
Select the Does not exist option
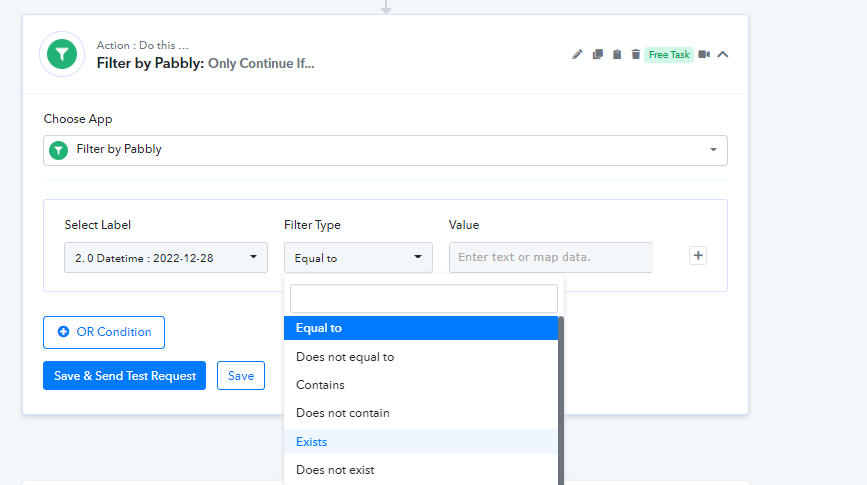[421, 470]
